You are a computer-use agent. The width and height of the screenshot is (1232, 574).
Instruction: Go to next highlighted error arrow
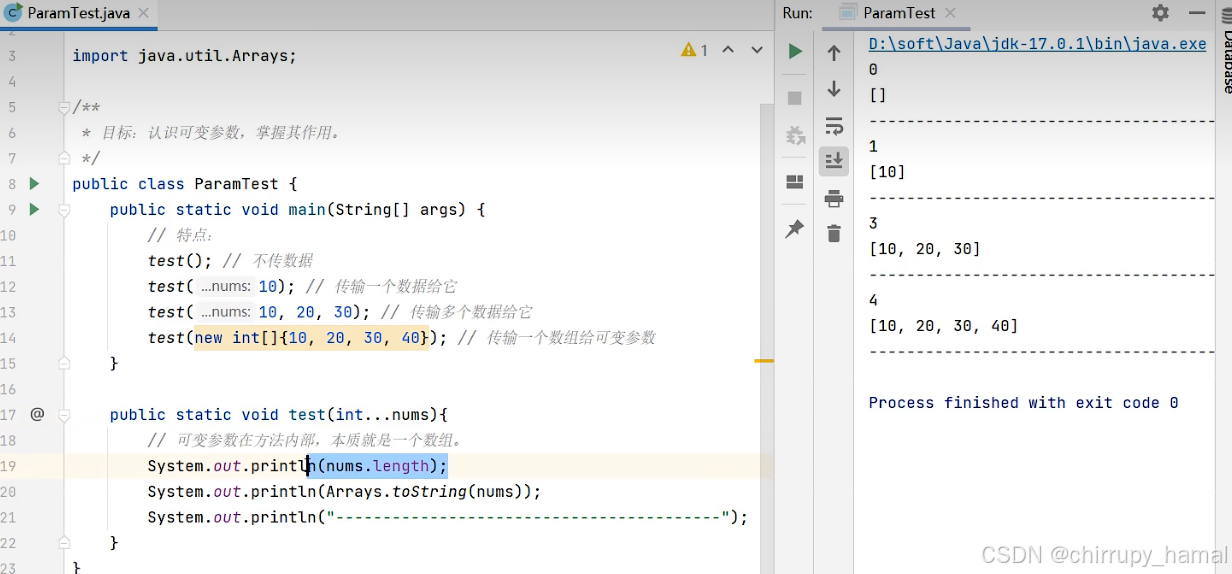click(x=755, y=50)
